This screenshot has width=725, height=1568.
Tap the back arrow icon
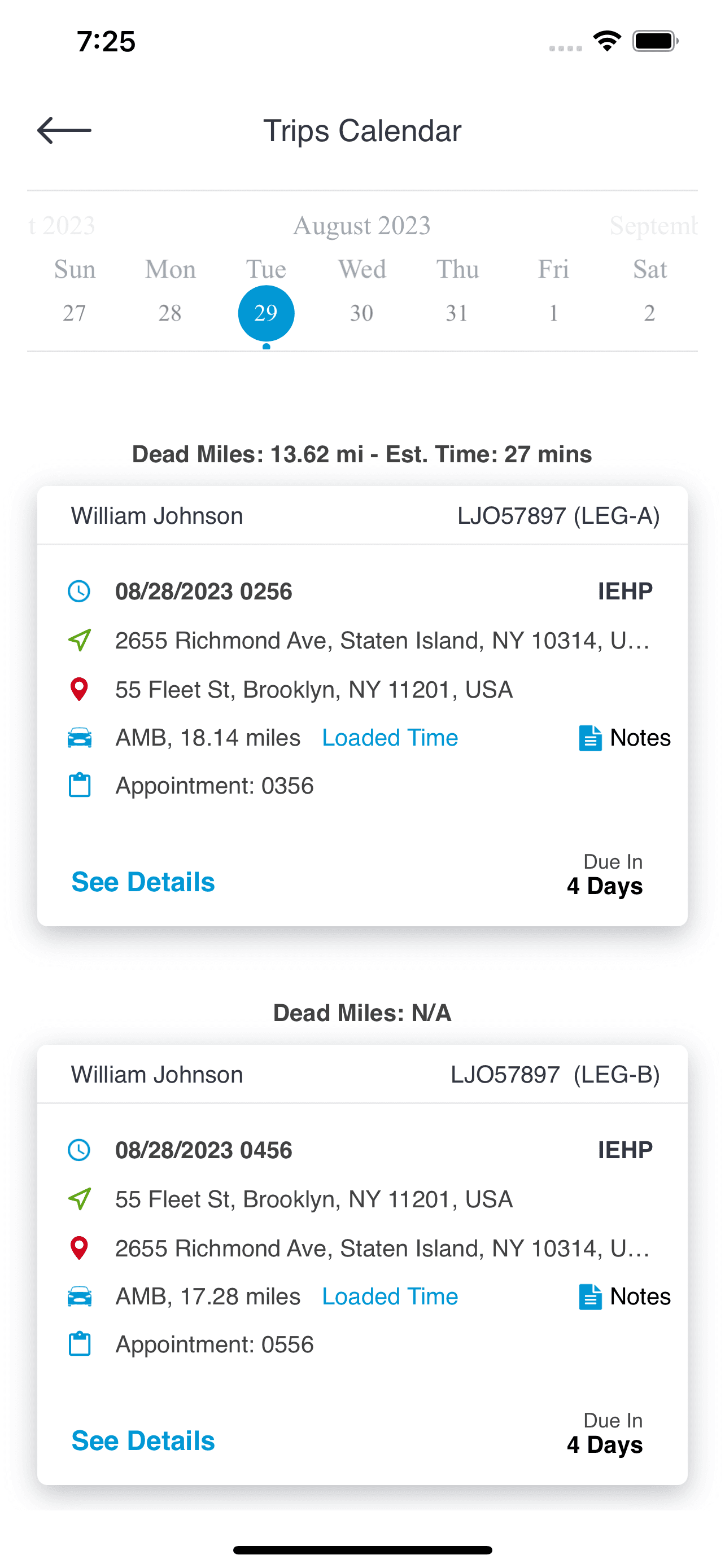[x=64, y=131]
